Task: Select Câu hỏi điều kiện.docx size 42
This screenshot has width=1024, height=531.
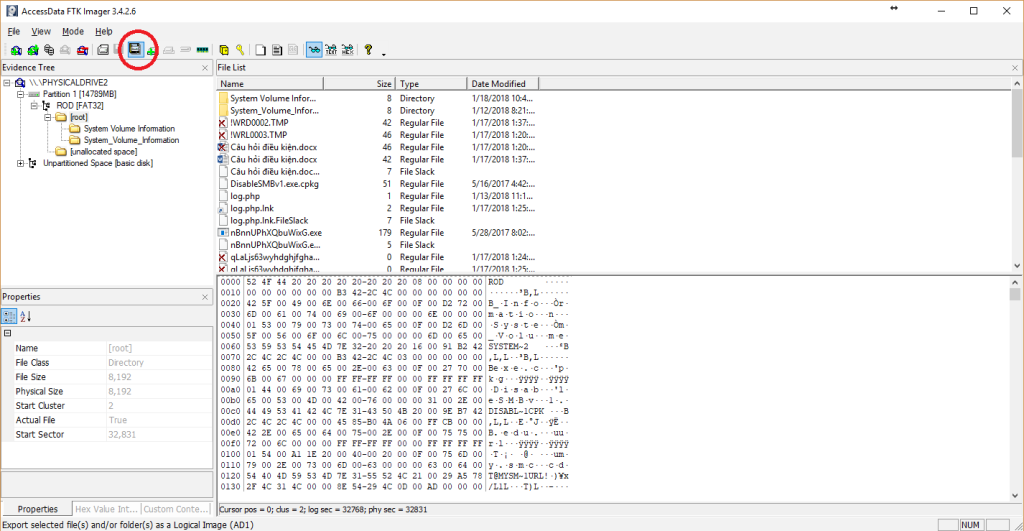Action: coord(377,159)
